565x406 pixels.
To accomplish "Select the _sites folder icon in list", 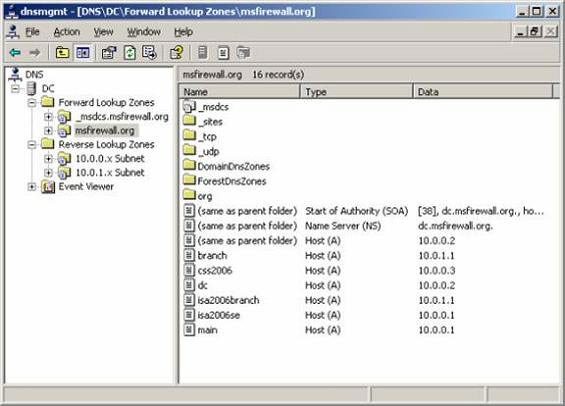I will 189,121.
